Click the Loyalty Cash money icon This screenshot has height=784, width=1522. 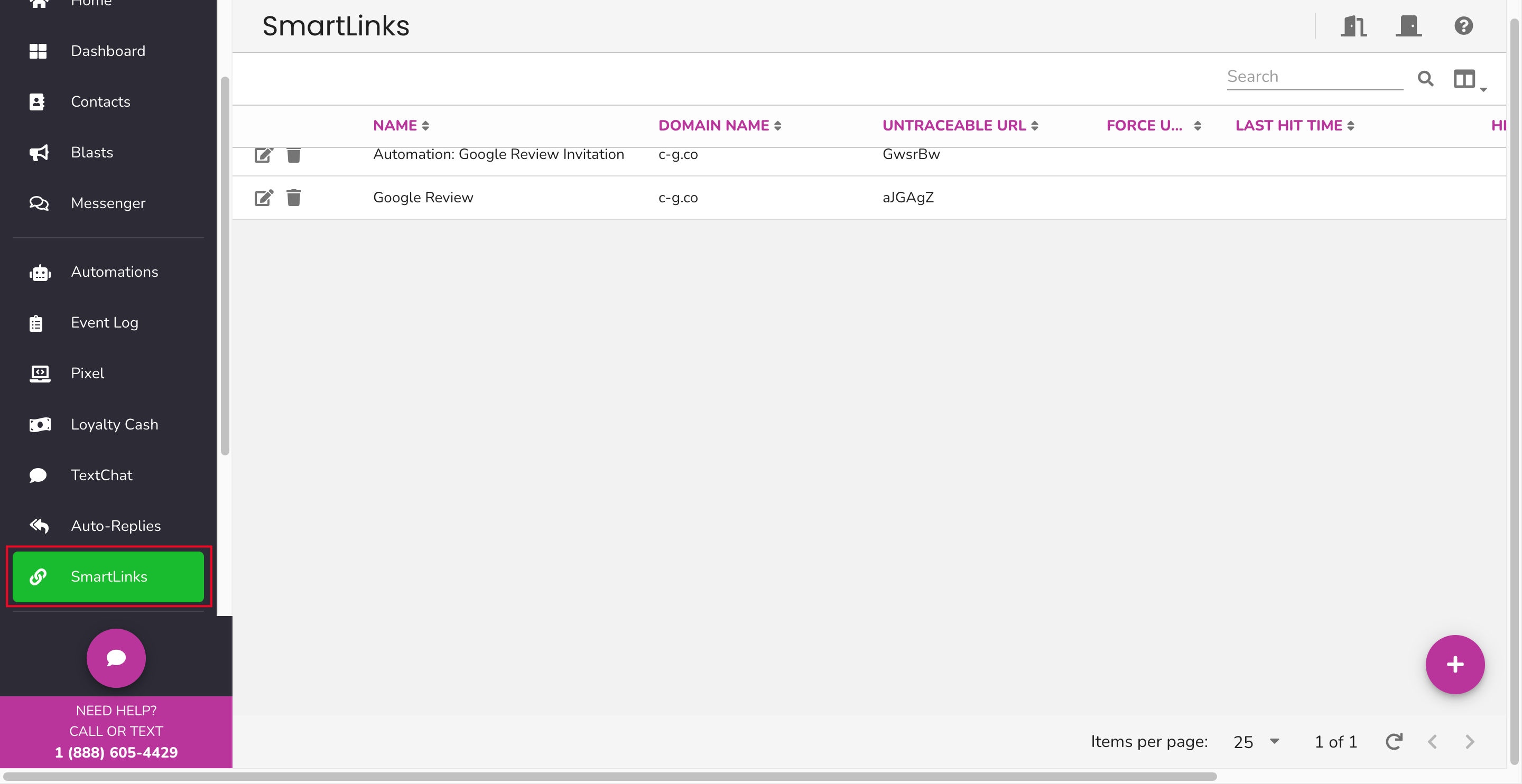(x=40, y=424)
